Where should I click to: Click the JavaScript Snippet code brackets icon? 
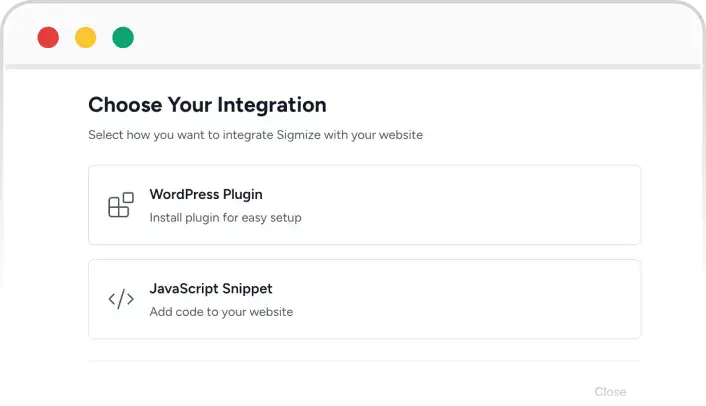point(121,299)
